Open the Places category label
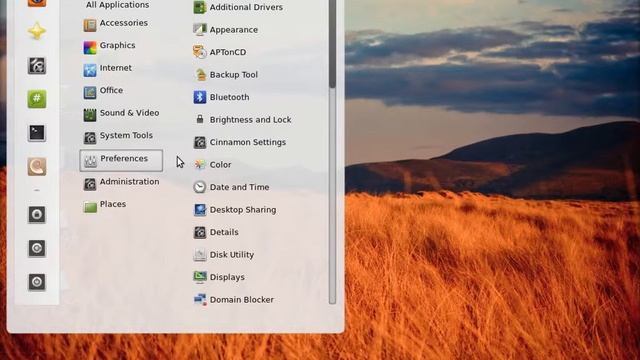 click(113, 204)
